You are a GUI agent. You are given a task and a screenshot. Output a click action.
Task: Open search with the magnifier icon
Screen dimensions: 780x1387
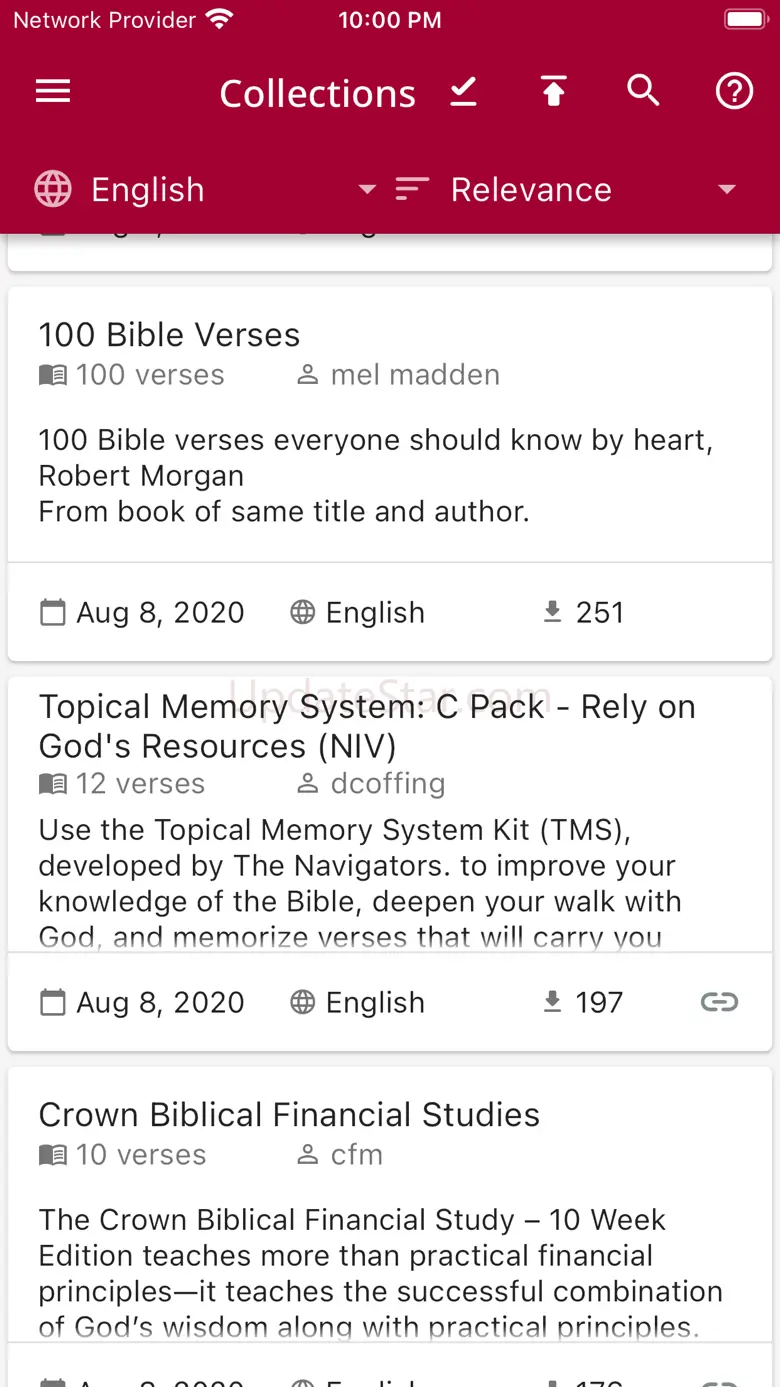coord(643,92)
